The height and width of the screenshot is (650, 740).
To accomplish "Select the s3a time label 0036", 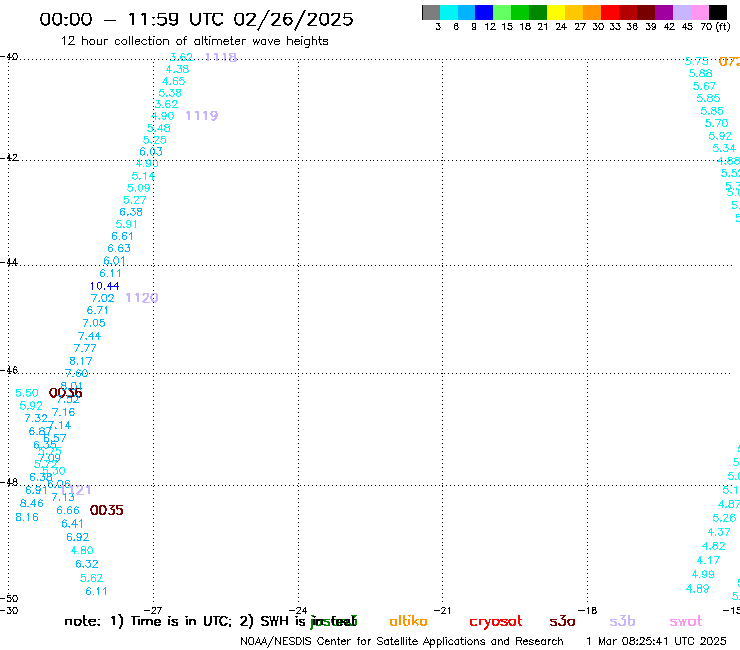I will point(66,393).
